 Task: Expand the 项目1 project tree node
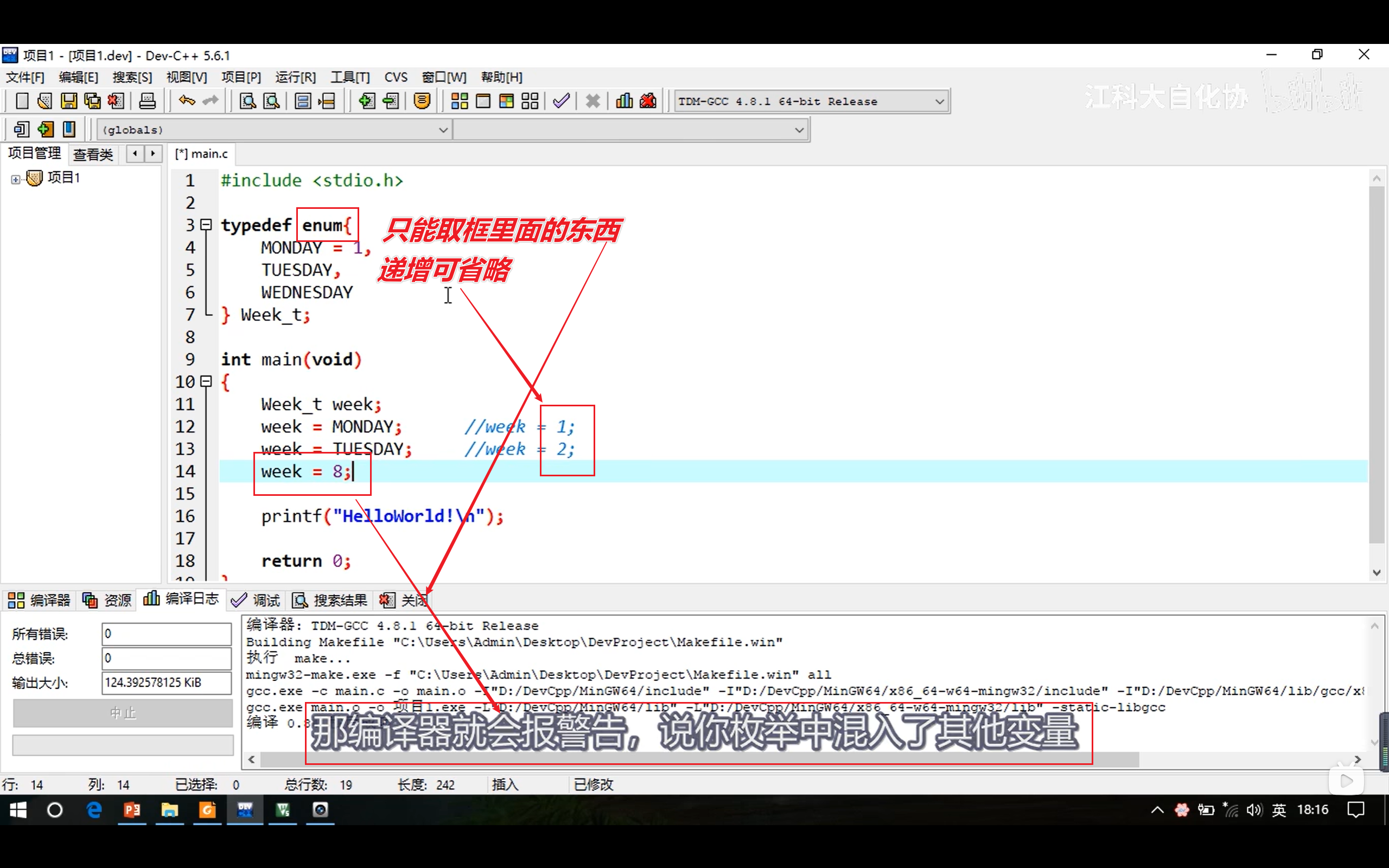[x=16, y=179]
